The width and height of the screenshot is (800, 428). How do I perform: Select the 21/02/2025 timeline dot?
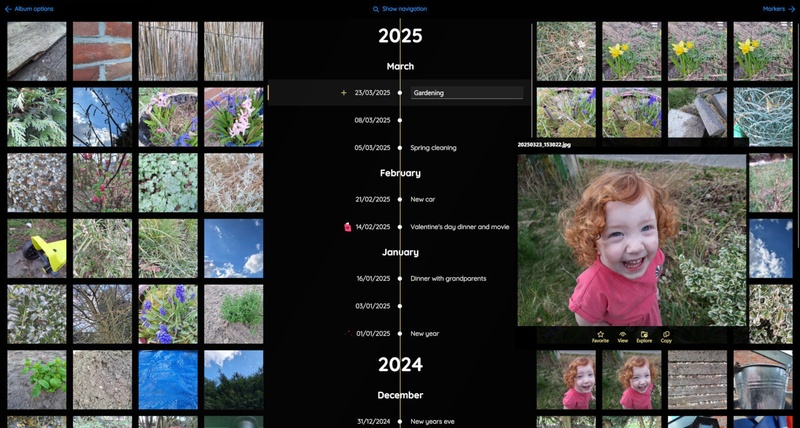(x=399, y=199)
